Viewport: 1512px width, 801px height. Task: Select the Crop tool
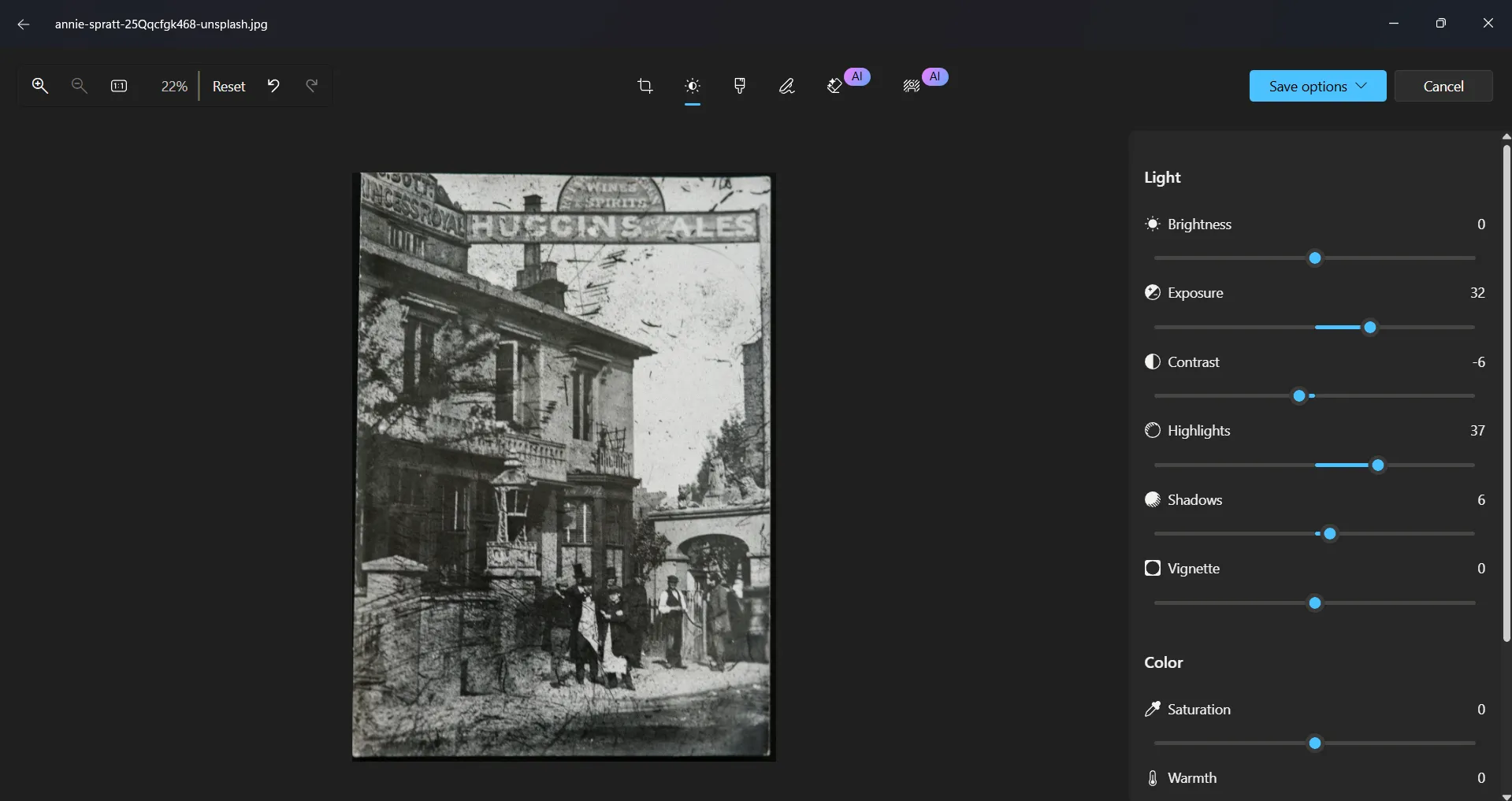click(x=645, y=86)
